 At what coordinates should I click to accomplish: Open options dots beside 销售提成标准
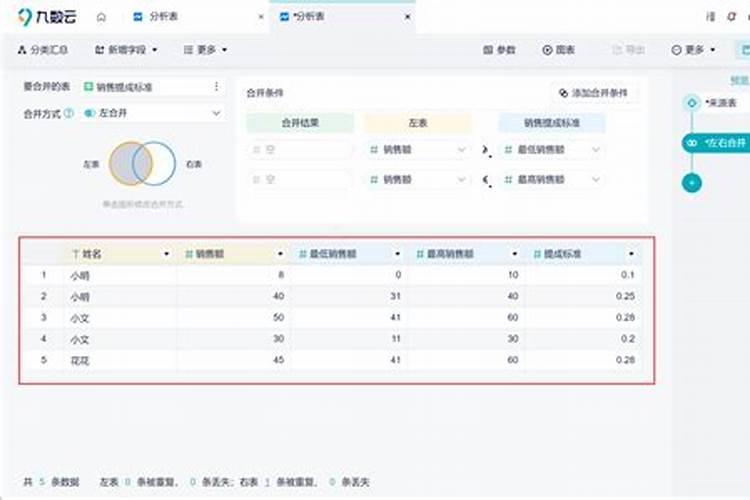[216, 87]
